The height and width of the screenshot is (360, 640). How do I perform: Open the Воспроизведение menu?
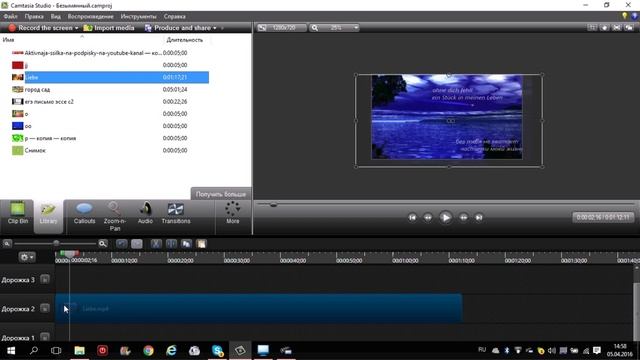tap(91, 16)
